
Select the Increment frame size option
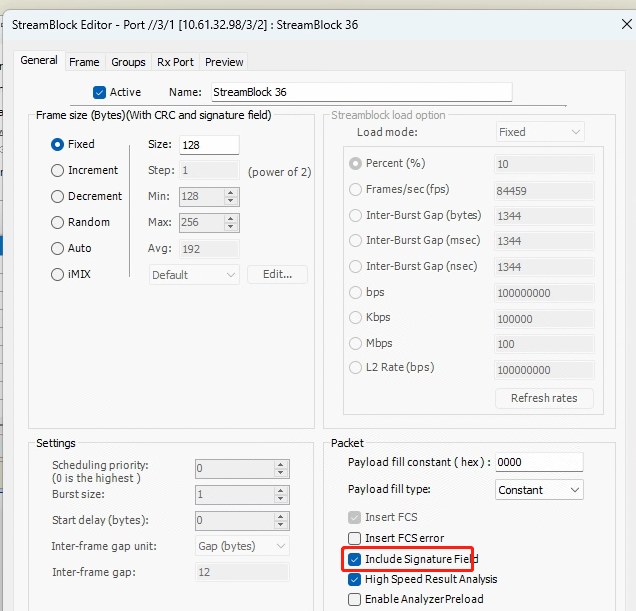tap(58, 171)
